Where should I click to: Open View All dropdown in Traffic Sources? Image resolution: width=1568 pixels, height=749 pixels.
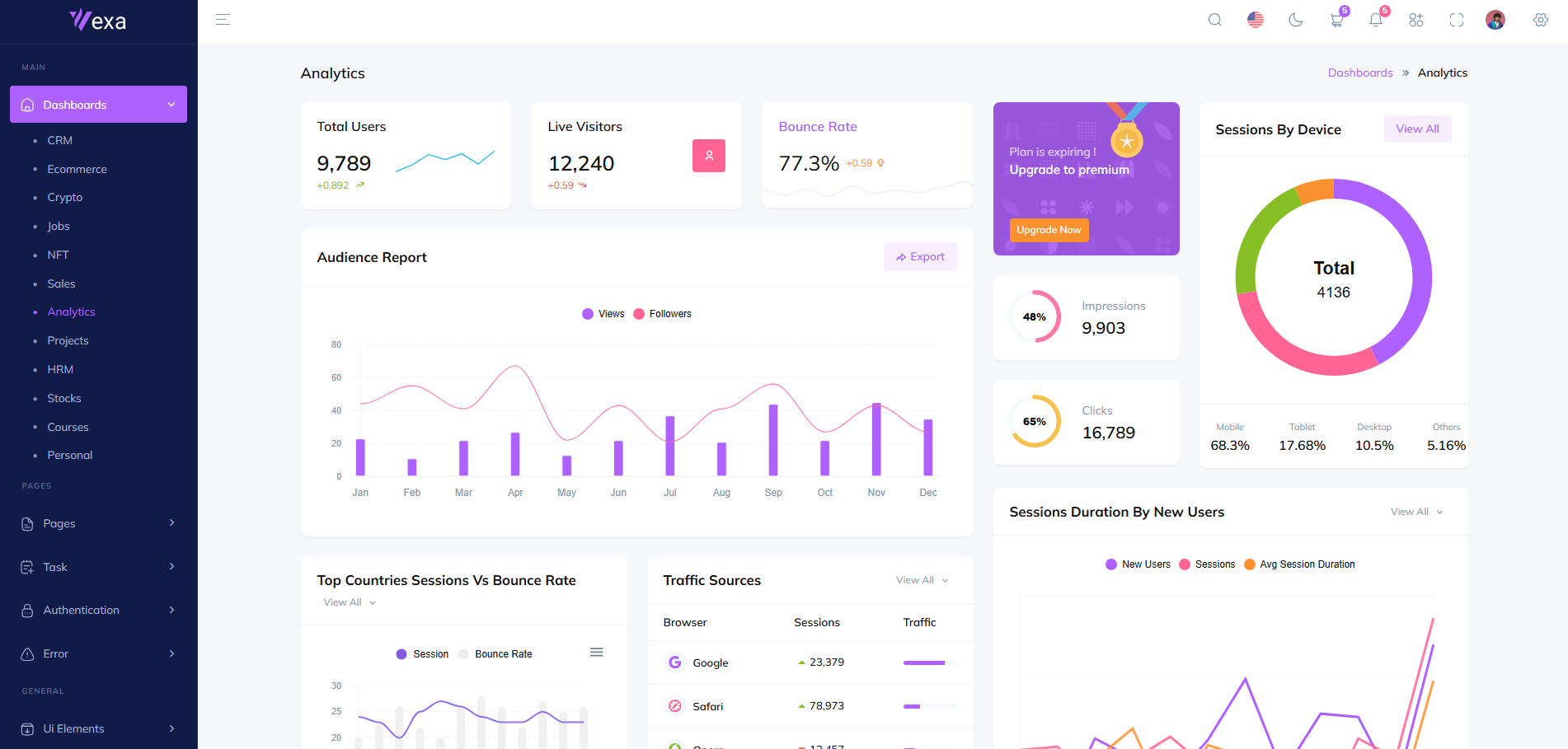pos(922,580)
